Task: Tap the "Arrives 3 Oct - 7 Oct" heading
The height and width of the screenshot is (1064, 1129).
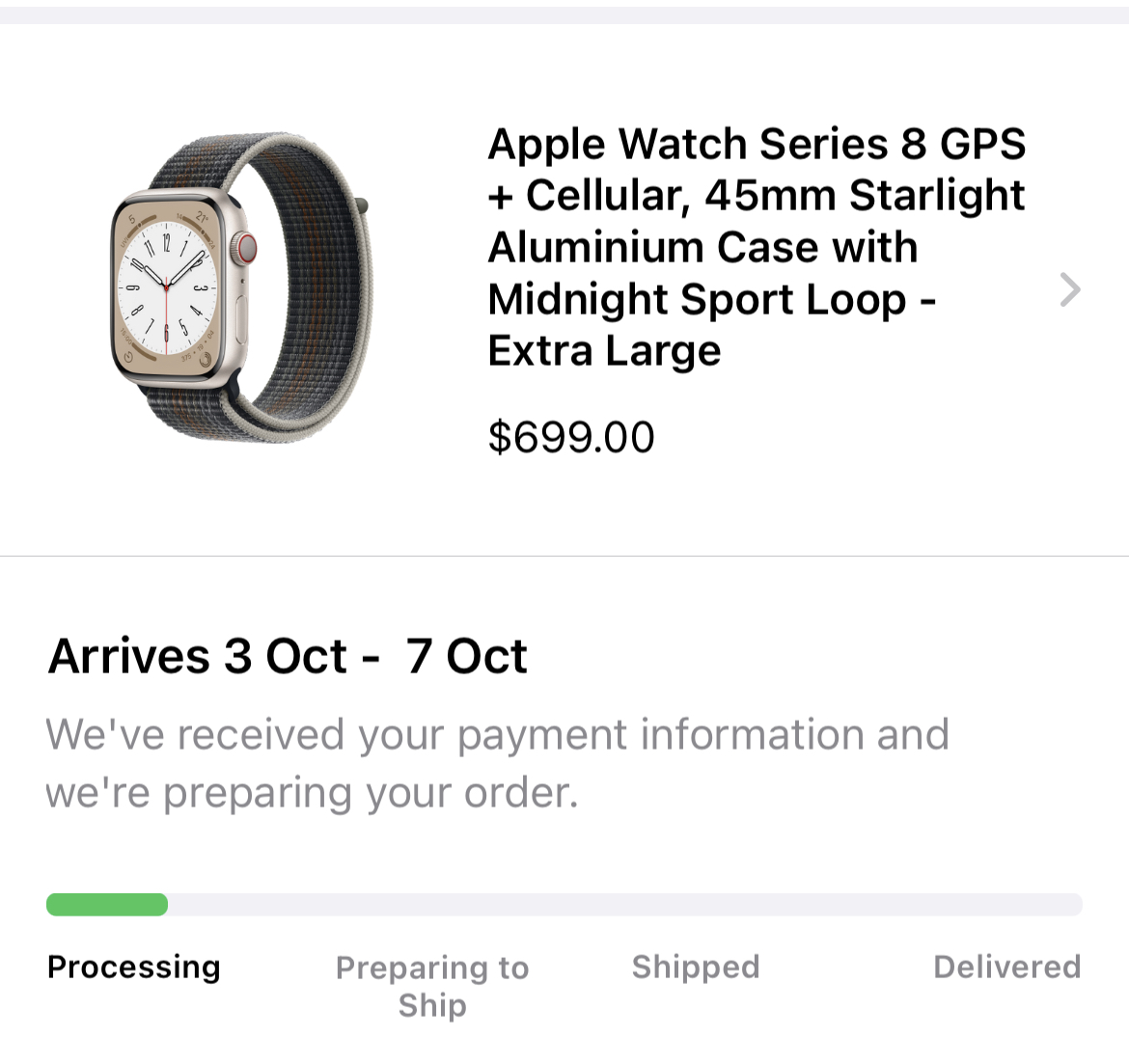Action: click(x=288, y=657)
